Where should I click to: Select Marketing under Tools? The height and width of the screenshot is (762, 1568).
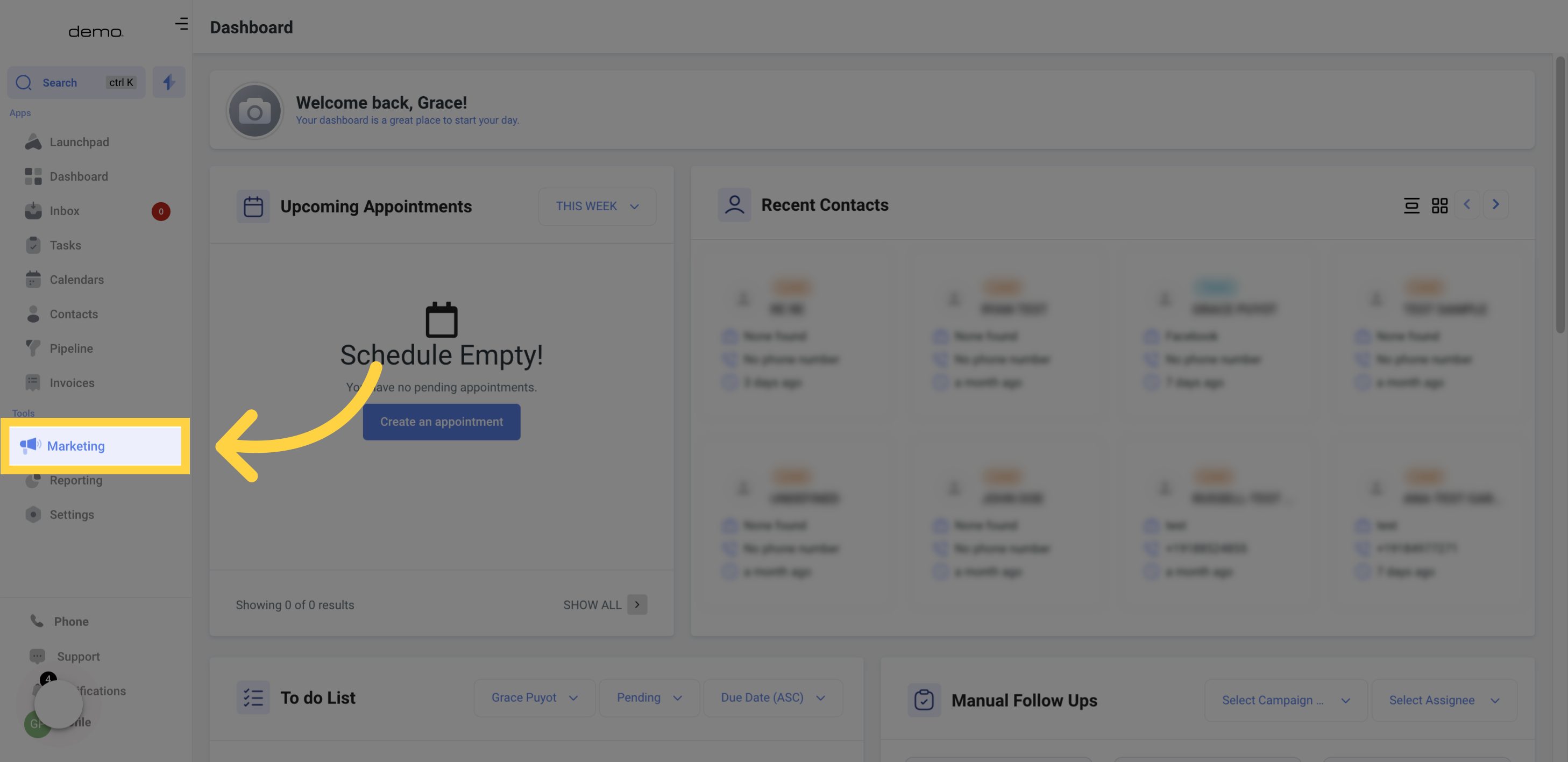95,446
